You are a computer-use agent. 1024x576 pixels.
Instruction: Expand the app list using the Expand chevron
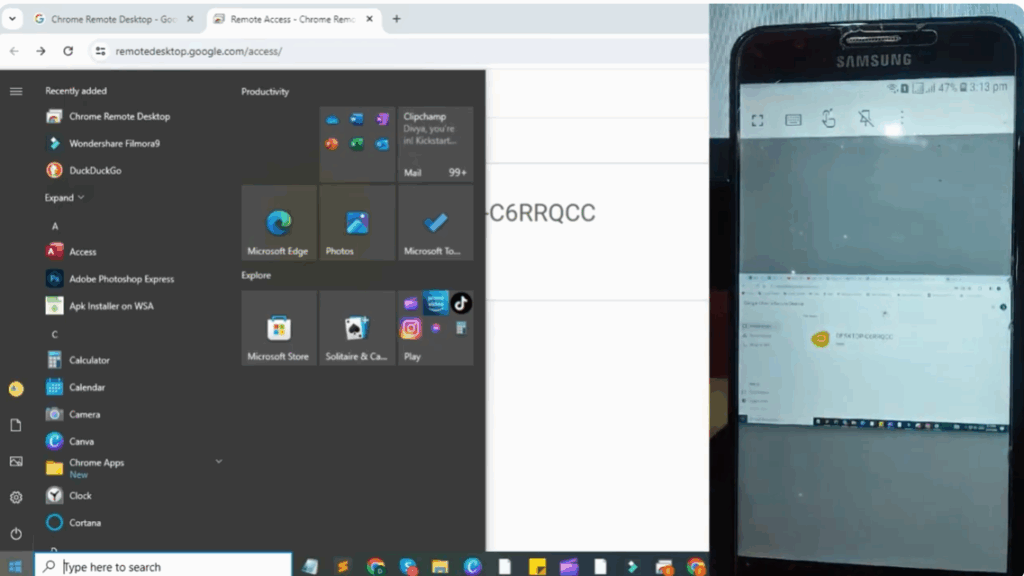click(64, 197)
